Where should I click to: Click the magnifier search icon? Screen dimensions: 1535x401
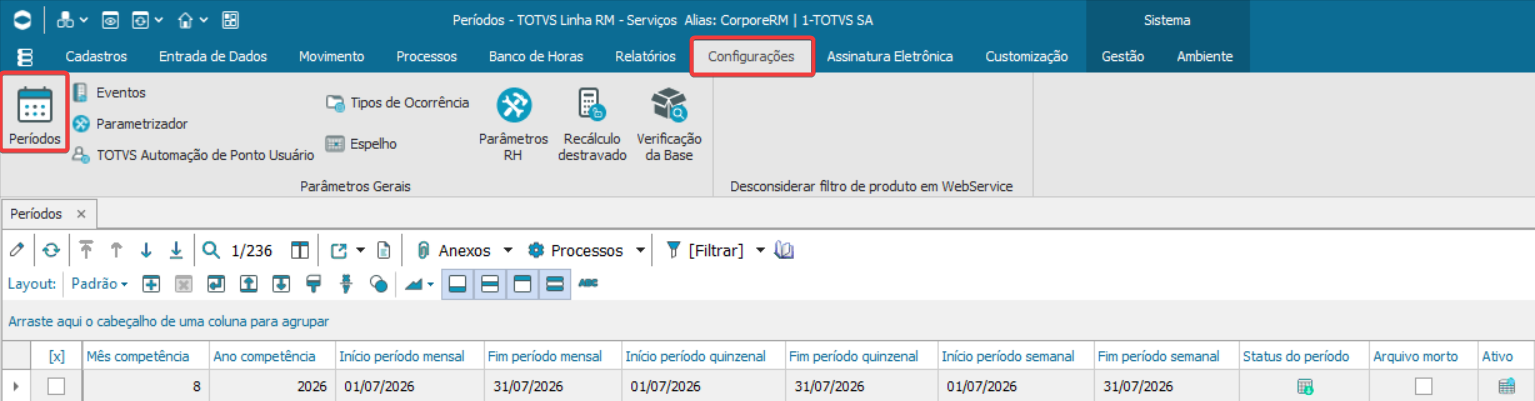[211, 250]
